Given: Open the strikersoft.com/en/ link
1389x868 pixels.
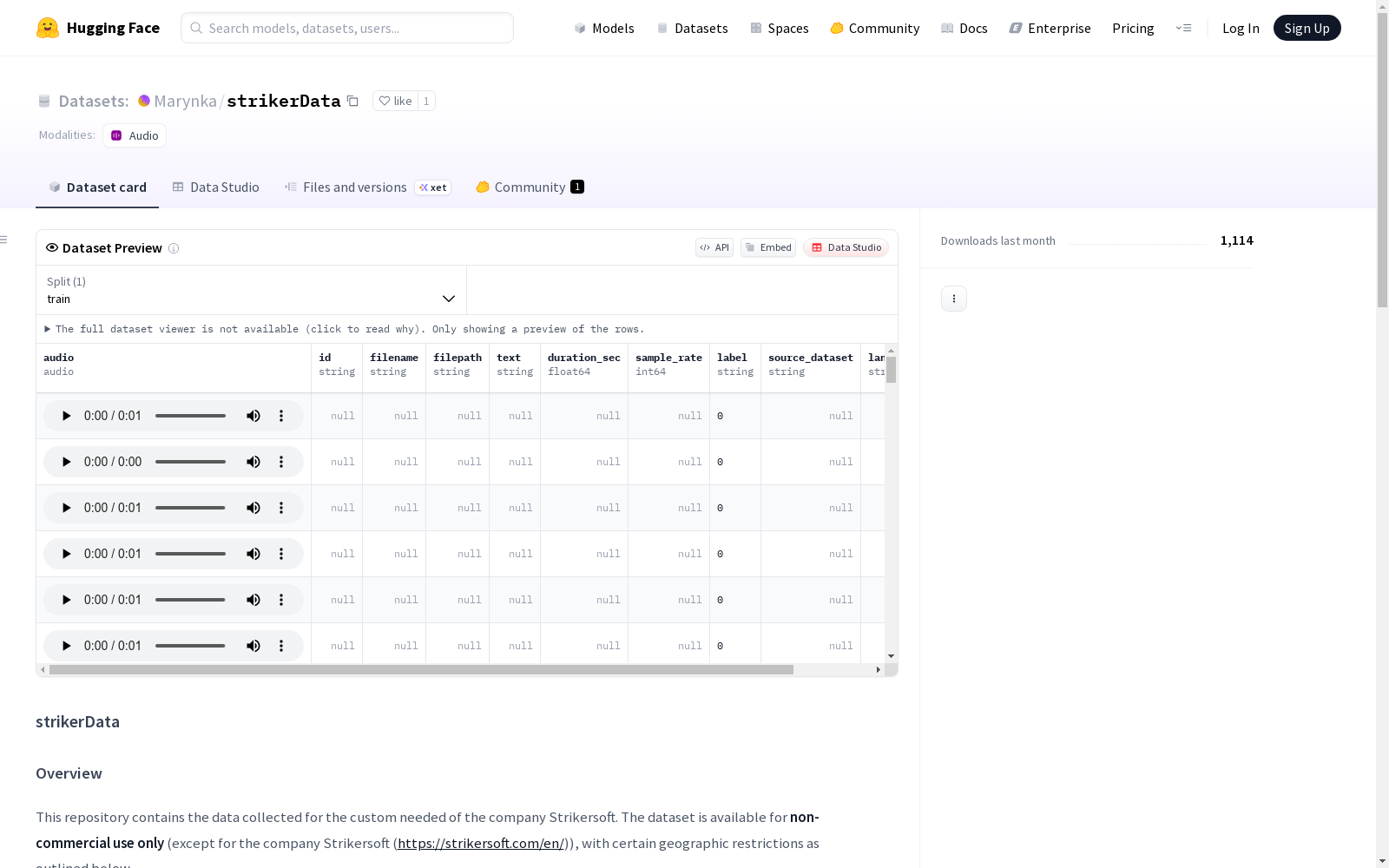Looking at the screenshot, I should 481,843.
